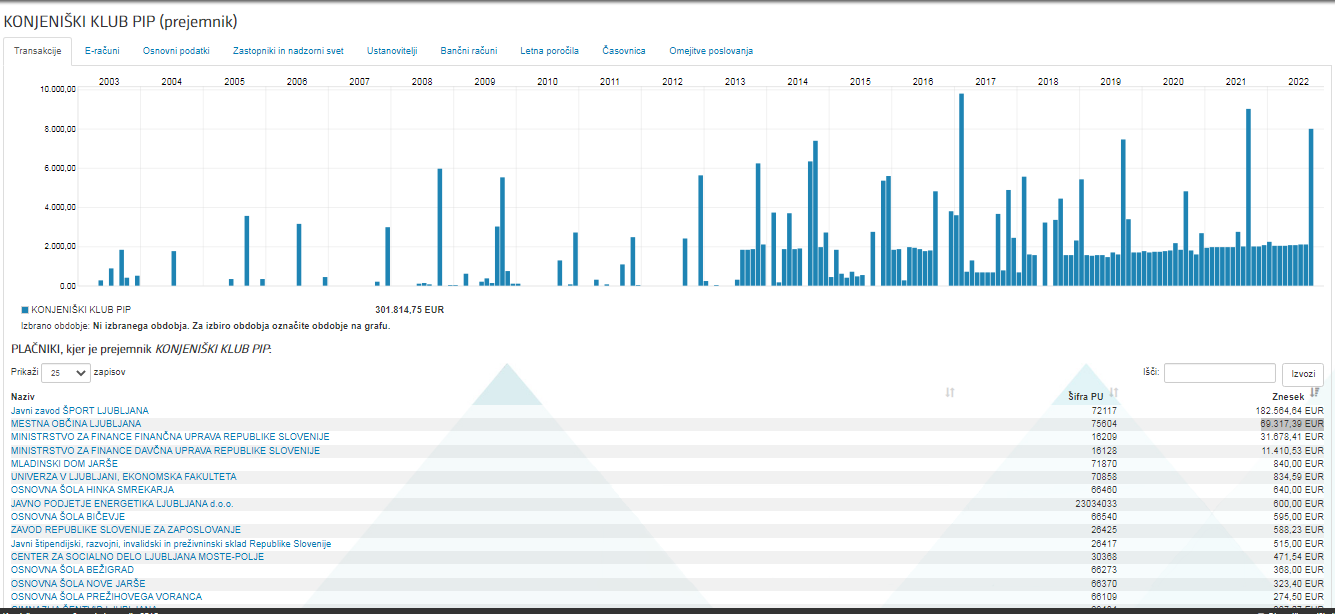1335x614 pixels.
Task: Select the 2022 year label on chart
Action: point(1298,81)
